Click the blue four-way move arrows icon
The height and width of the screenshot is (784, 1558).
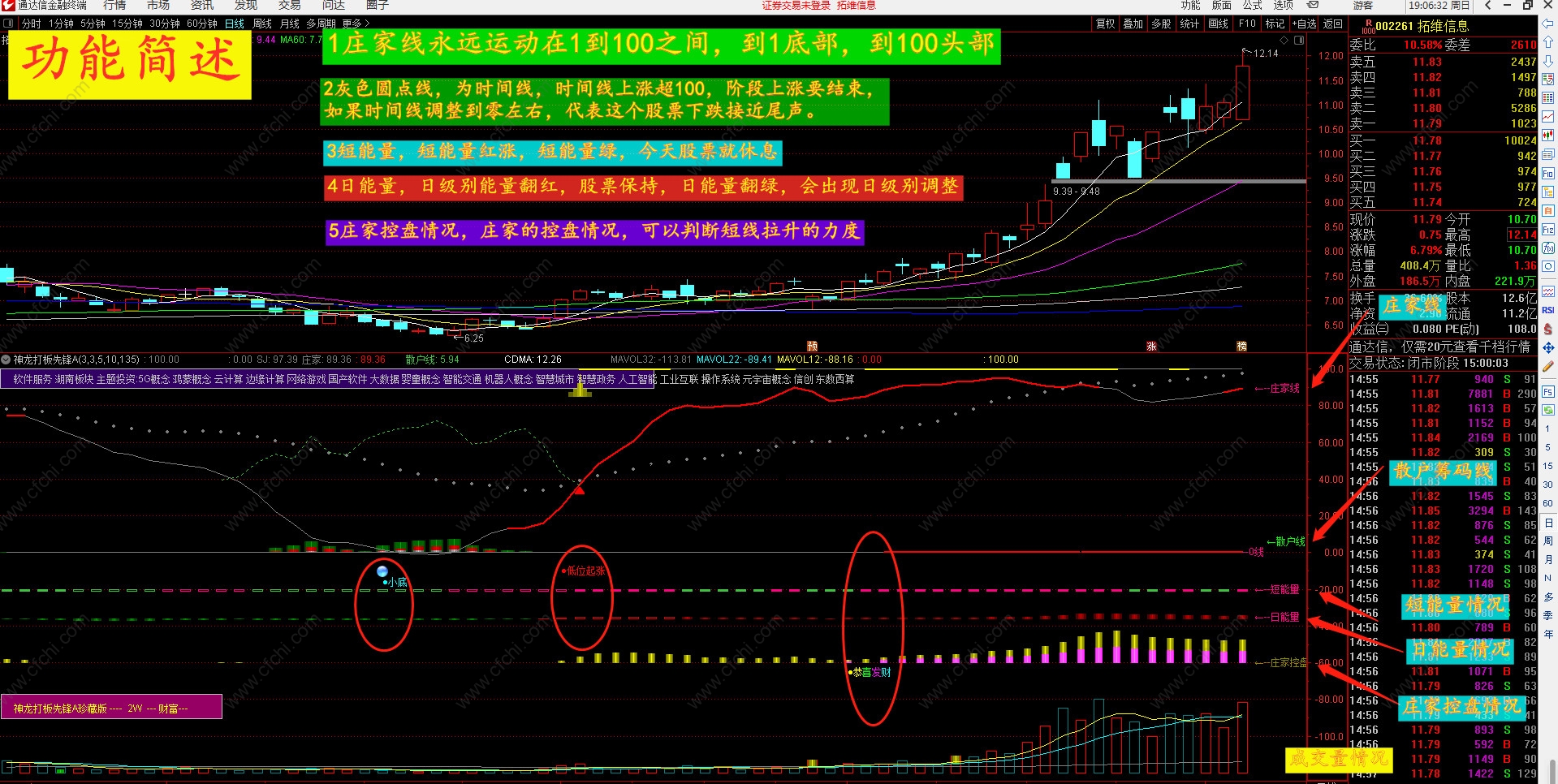[x=1548, y=347]
